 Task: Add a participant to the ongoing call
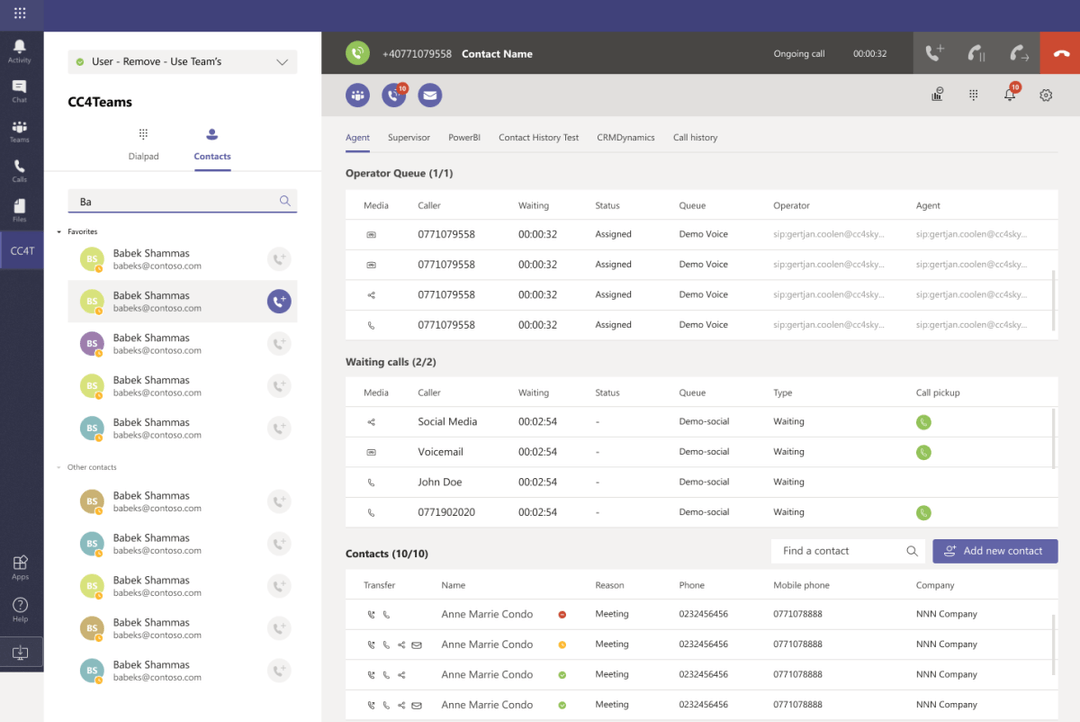click(x=935, y=53)
